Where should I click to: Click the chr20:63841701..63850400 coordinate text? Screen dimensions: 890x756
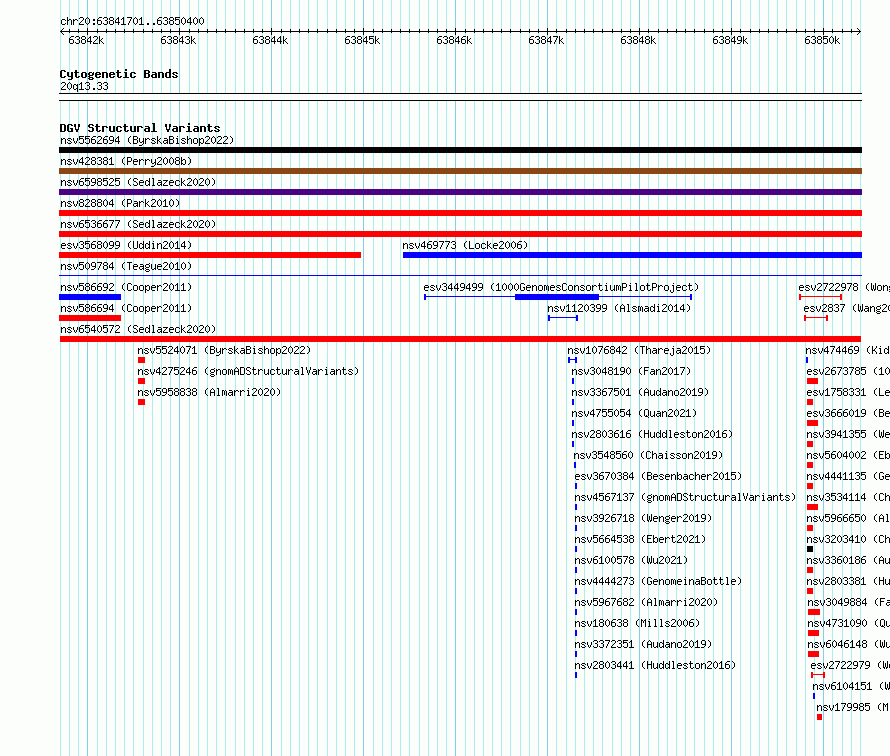pos(132,22)
